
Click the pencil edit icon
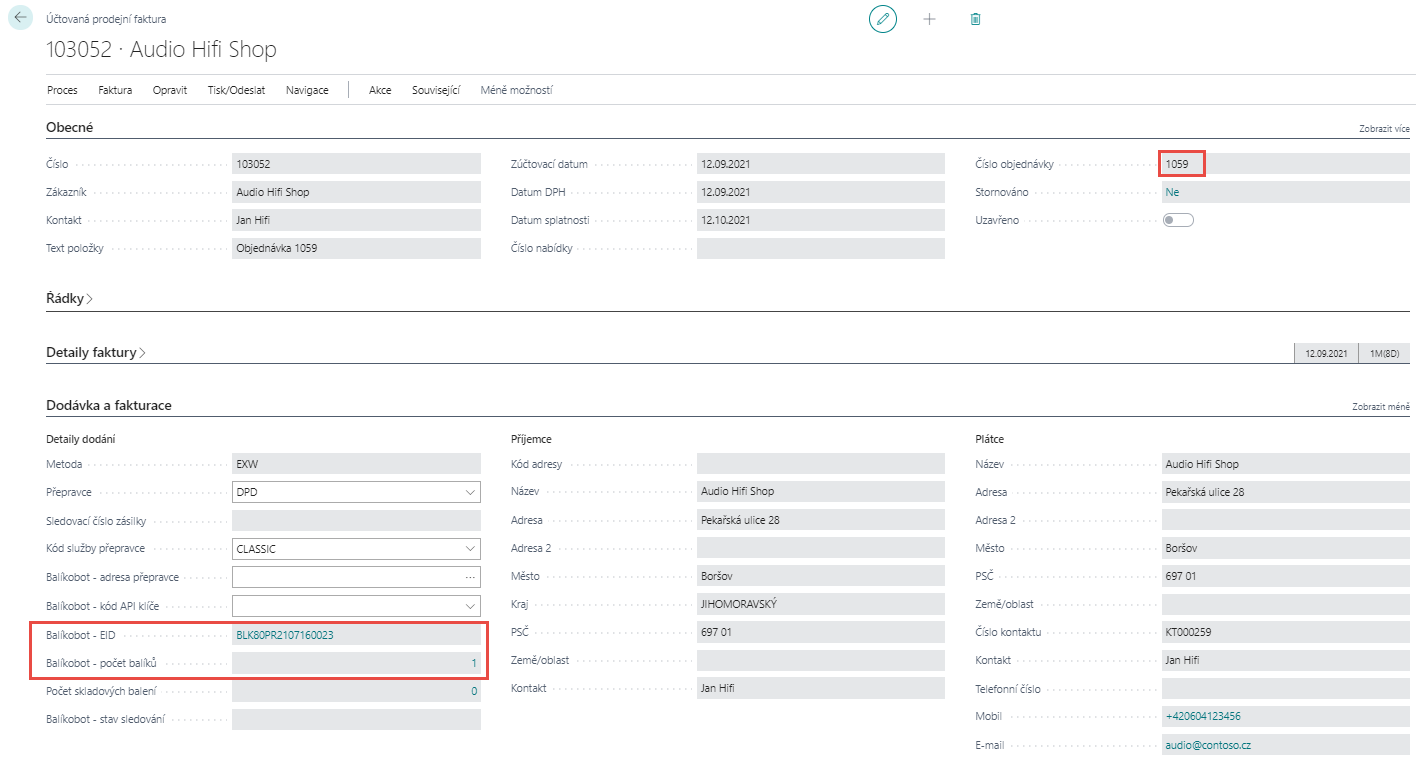coord(882,19)
